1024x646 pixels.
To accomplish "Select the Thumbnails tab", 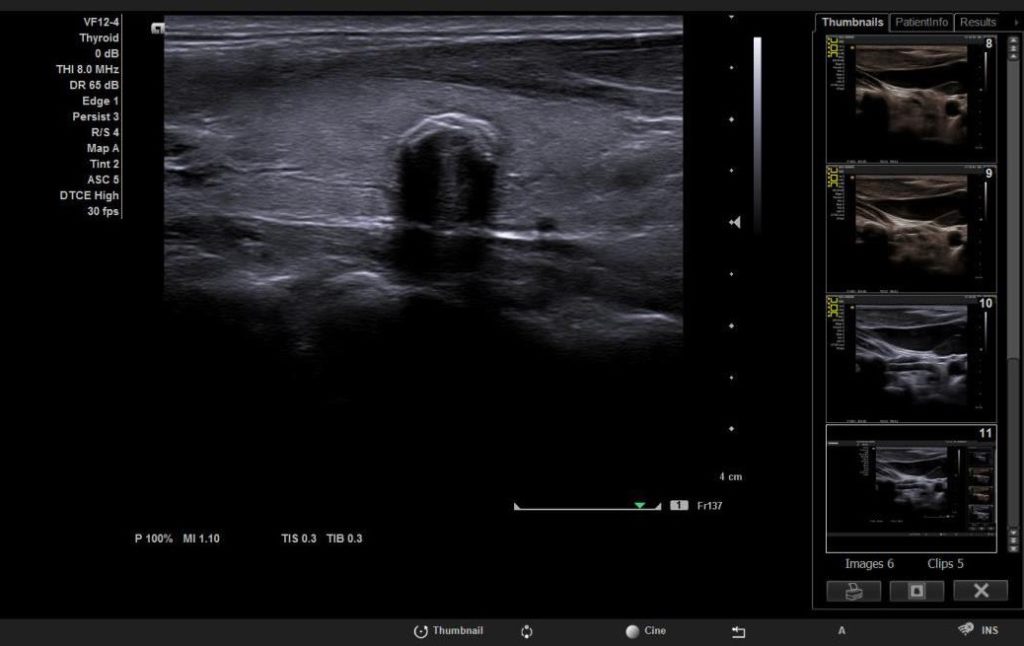I will (x=852, y=22).
